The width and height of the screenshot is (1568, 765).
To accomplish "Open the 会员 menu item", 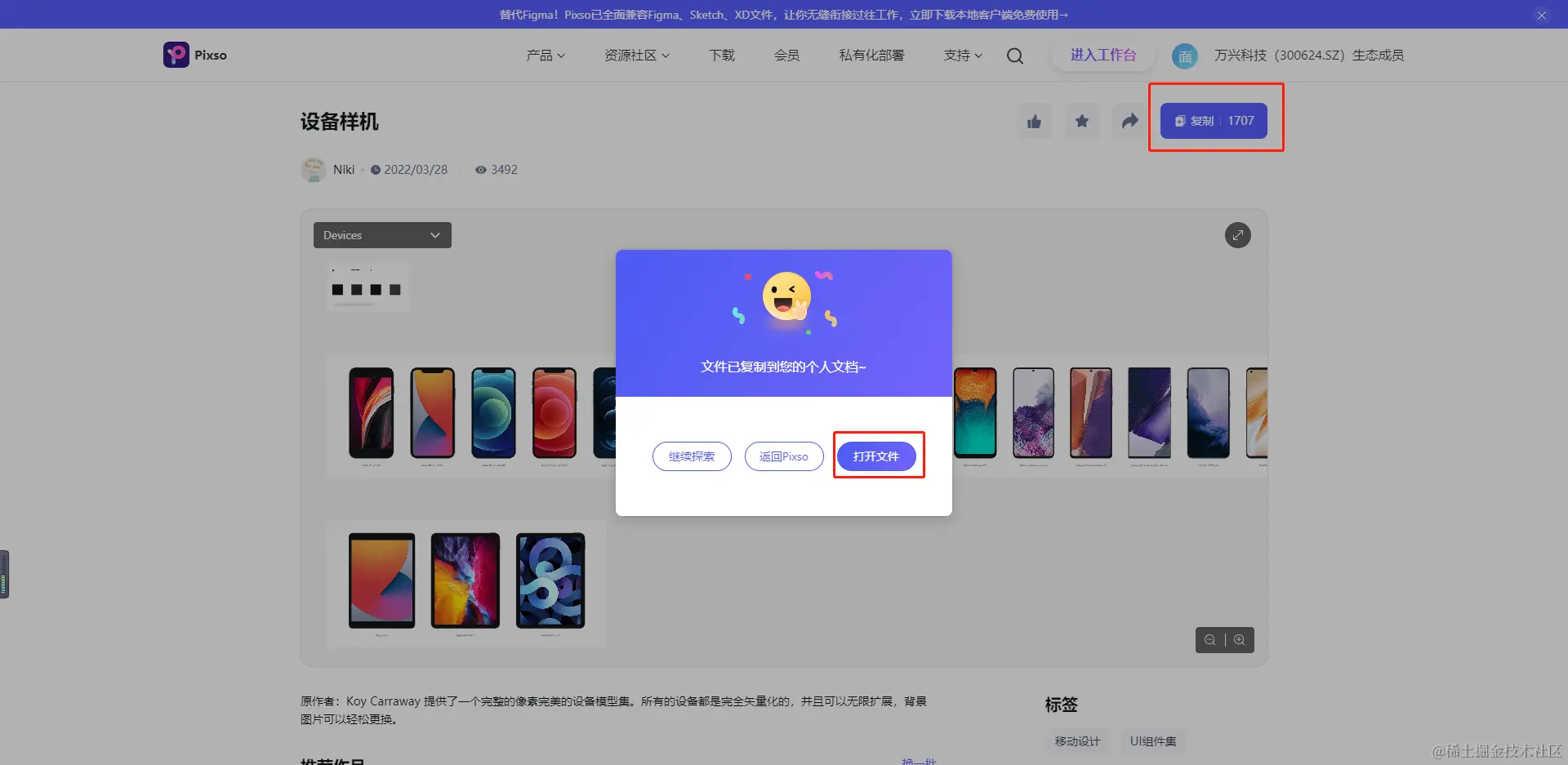I will click(787, 55).
